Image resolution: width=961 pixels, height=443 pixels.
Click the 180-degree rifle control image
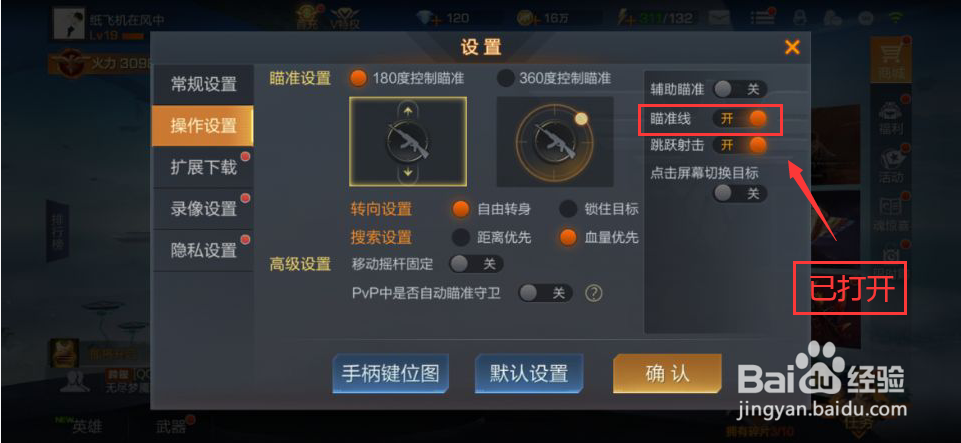(408, 141)
